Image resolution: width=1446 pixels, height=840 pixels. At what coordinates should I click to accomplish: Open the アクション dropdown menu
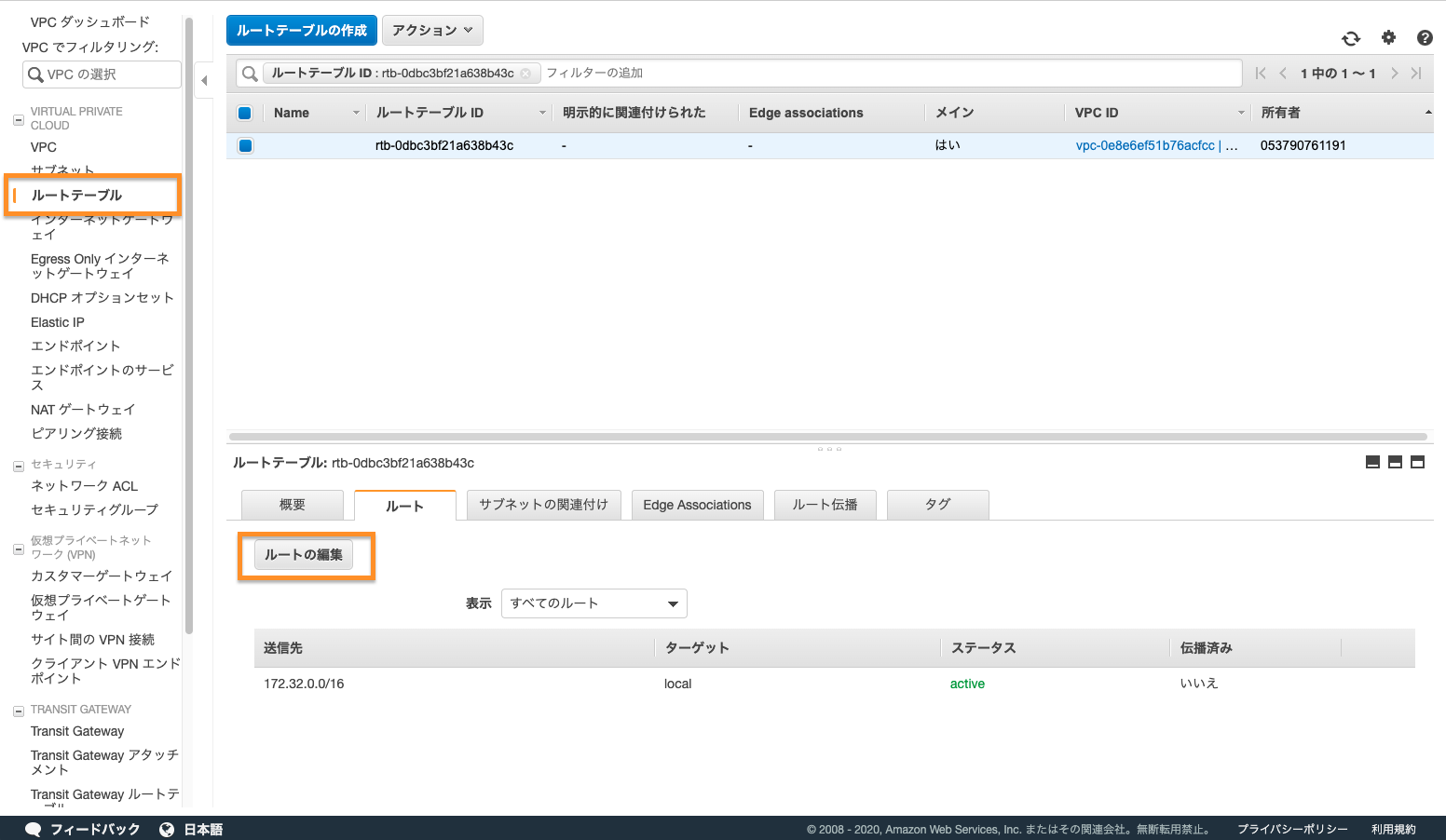[432, 30]
